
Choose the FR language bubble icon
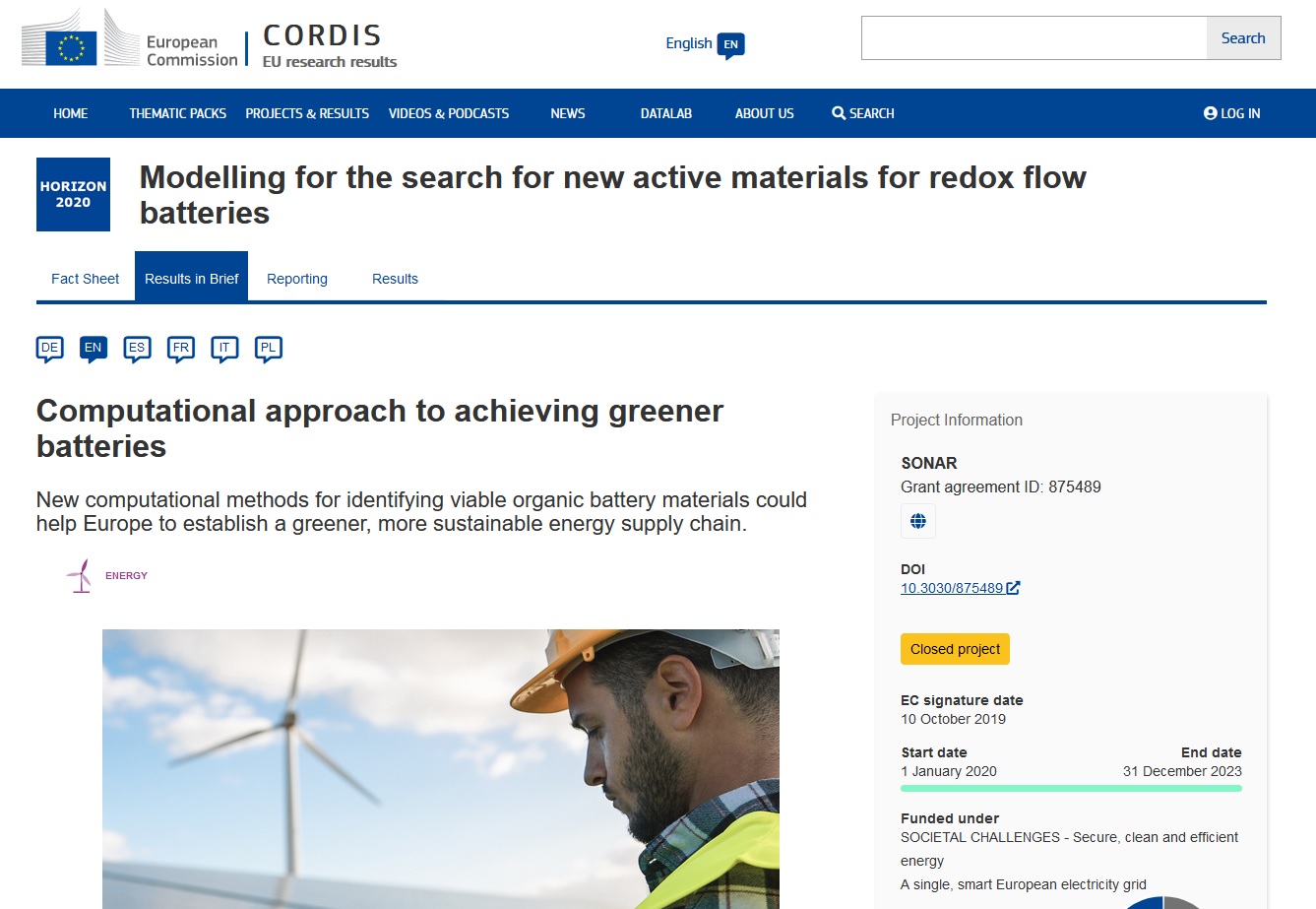click(181, 349)
